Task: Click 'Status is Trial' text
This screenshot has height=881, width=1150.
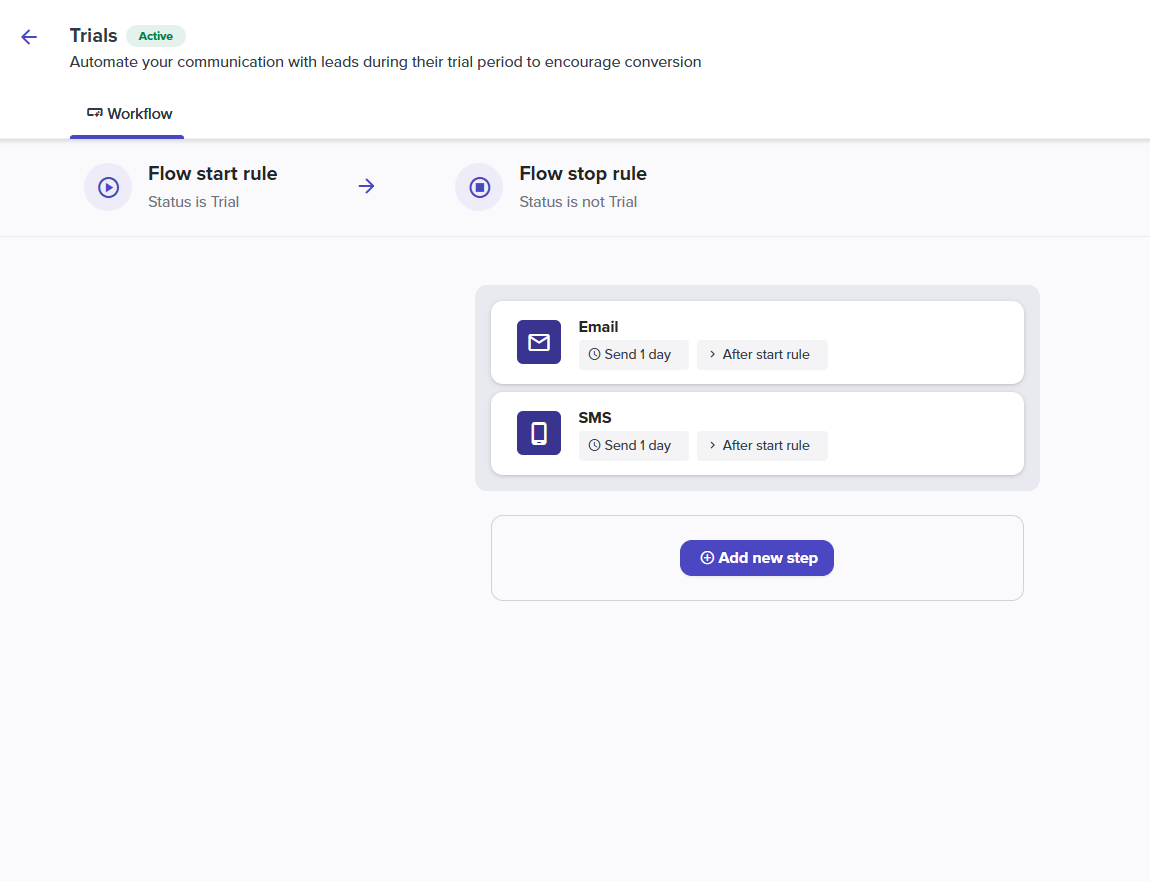Action: 194,202
